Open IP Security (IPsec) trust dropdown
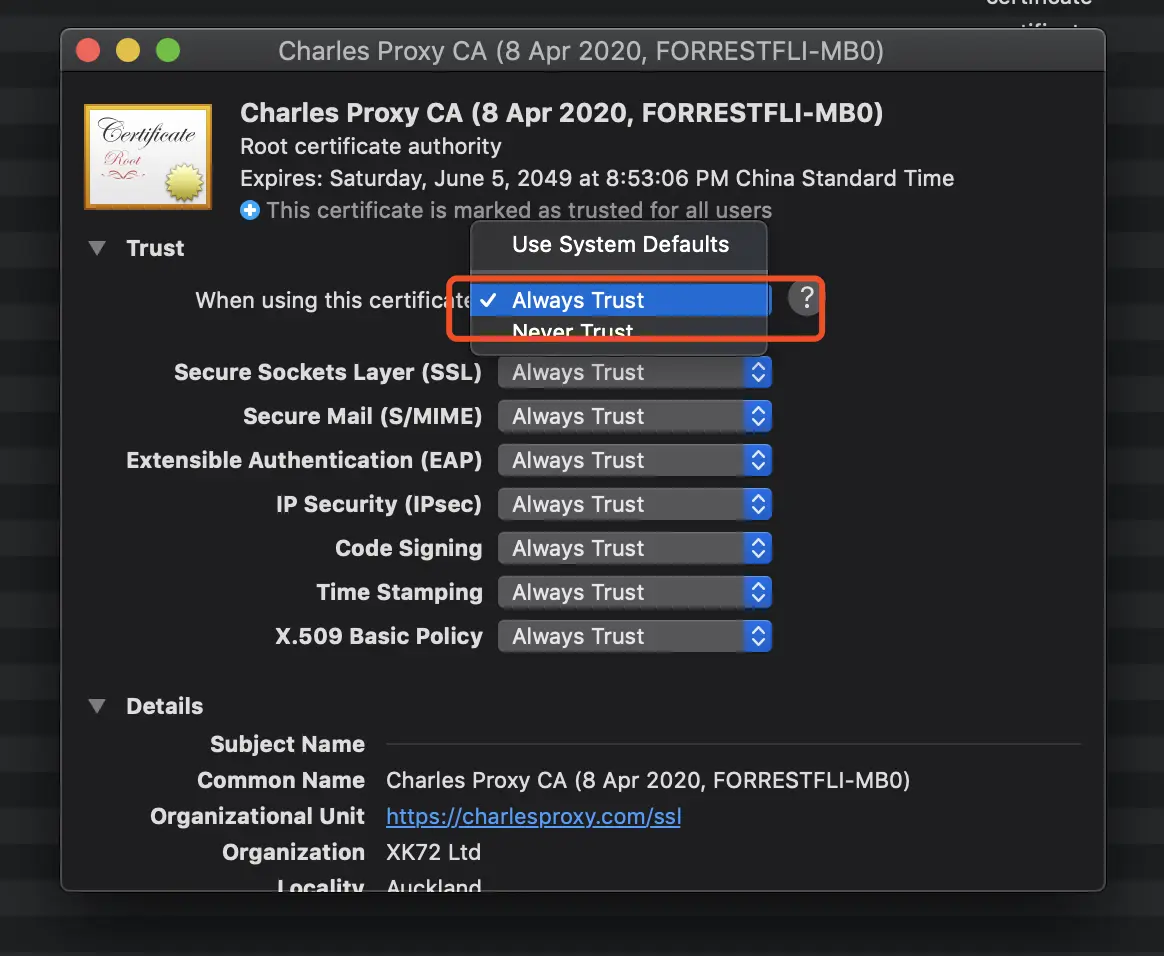The image size is (1164, 956). (635, 504)
